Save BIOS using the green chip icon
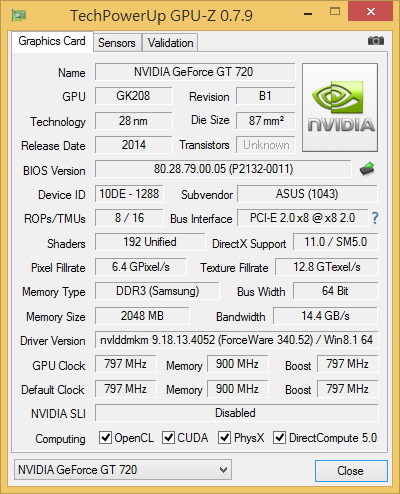400x494 pixels. click(x=367, y=169)
